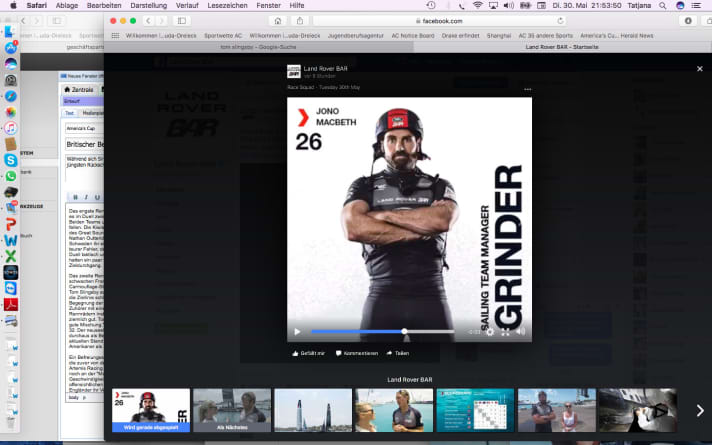The height and width of the screenshot is (445, 712).
Task: Click Land Rover BAR profile logo
Action: coord(294,71)
